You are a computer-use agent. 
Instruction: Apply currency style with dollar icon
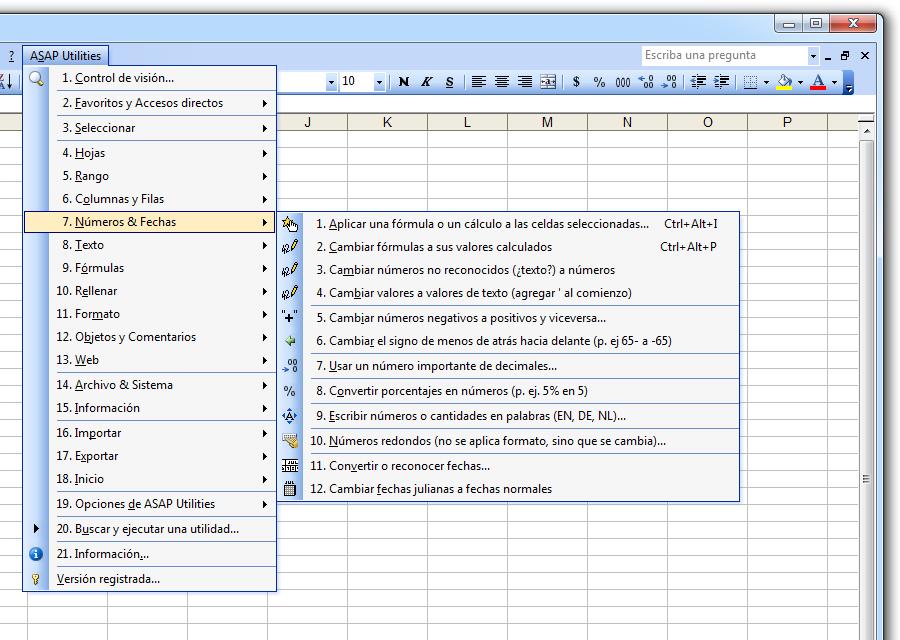coord(576,82)
